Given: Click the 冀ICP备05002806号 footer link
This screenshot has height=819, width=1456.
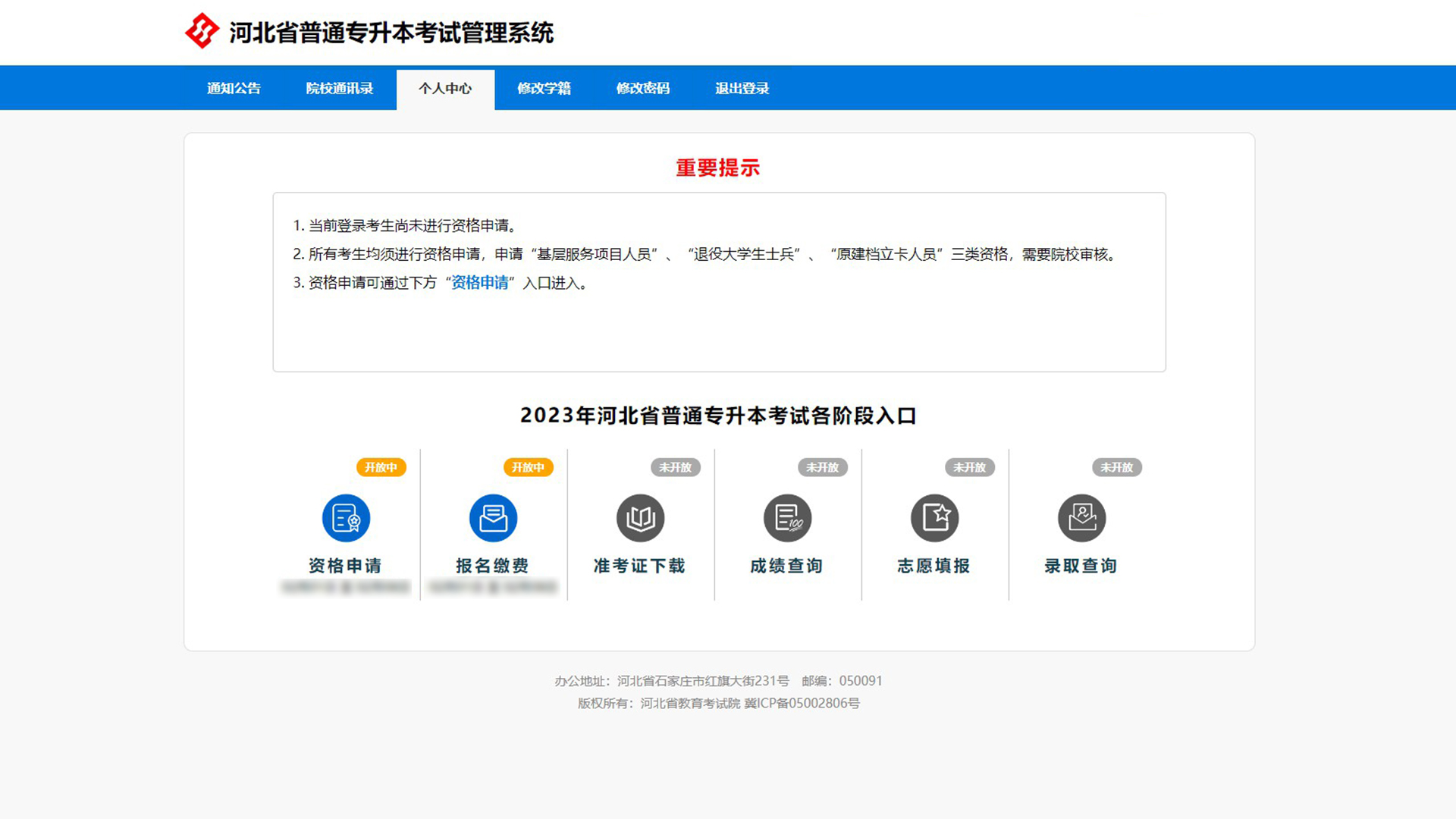Looking at the screenshot, I should pyautogui.click(x=802, y=703).
